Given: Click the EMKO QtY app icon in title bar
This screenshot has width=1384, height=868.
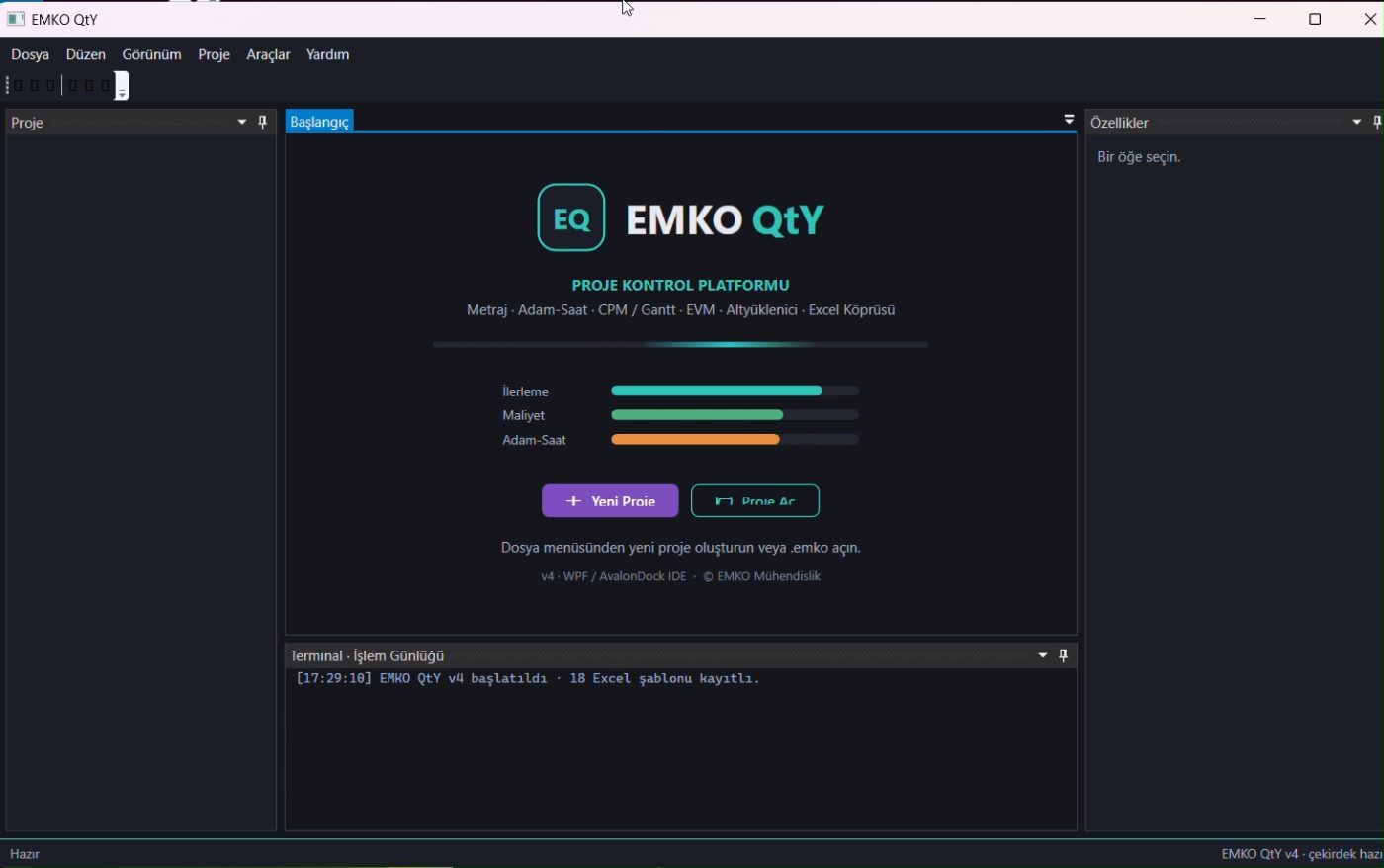Looking at the screenshot, I should click(16, 19).
